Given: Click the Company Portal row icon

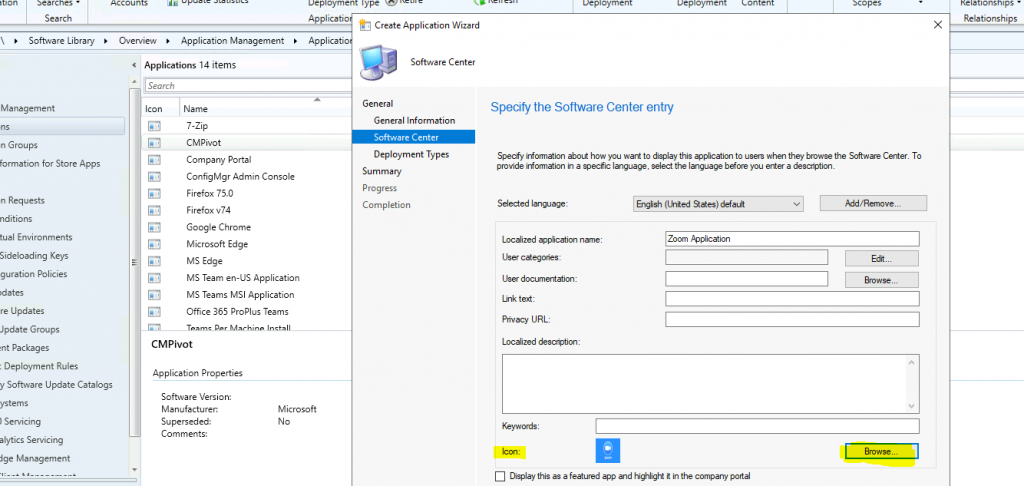Looking at the screenshot, I should (154, 159).
